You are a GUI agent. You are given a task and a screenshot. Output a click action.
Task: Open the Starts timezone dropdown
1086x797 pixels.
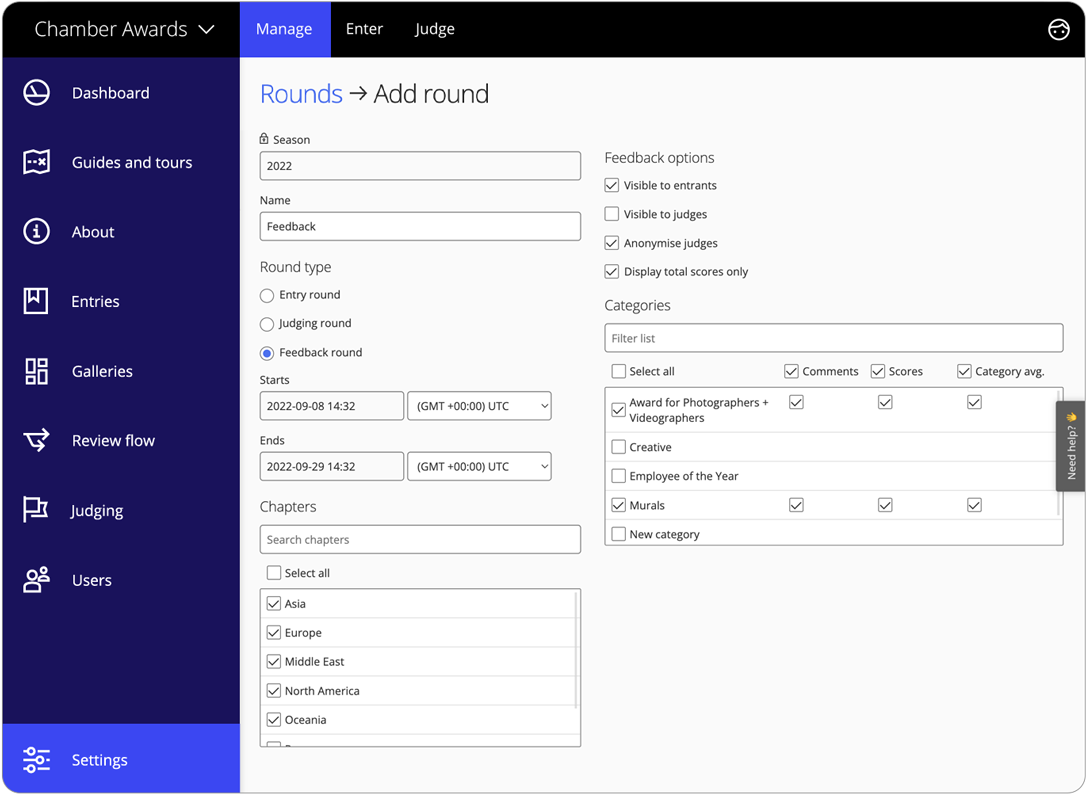479,406
